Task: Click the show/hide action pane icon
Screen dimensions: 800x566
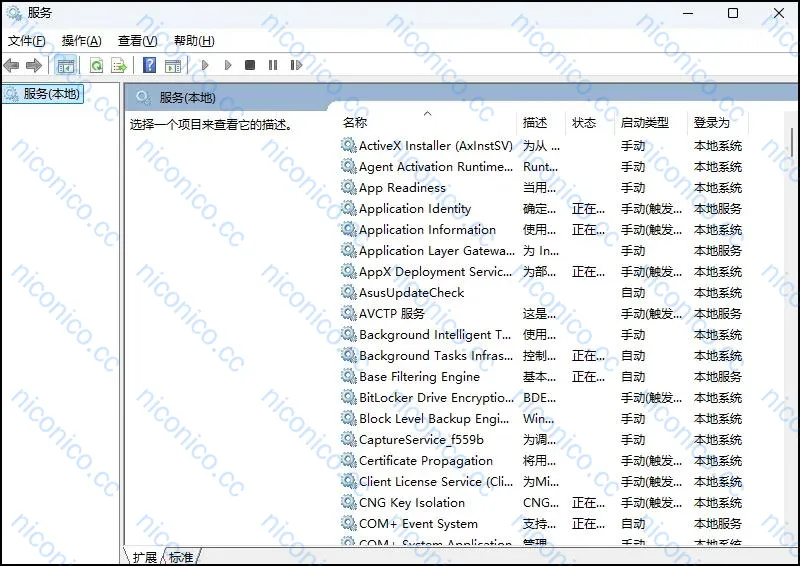Action: point(173,65)
